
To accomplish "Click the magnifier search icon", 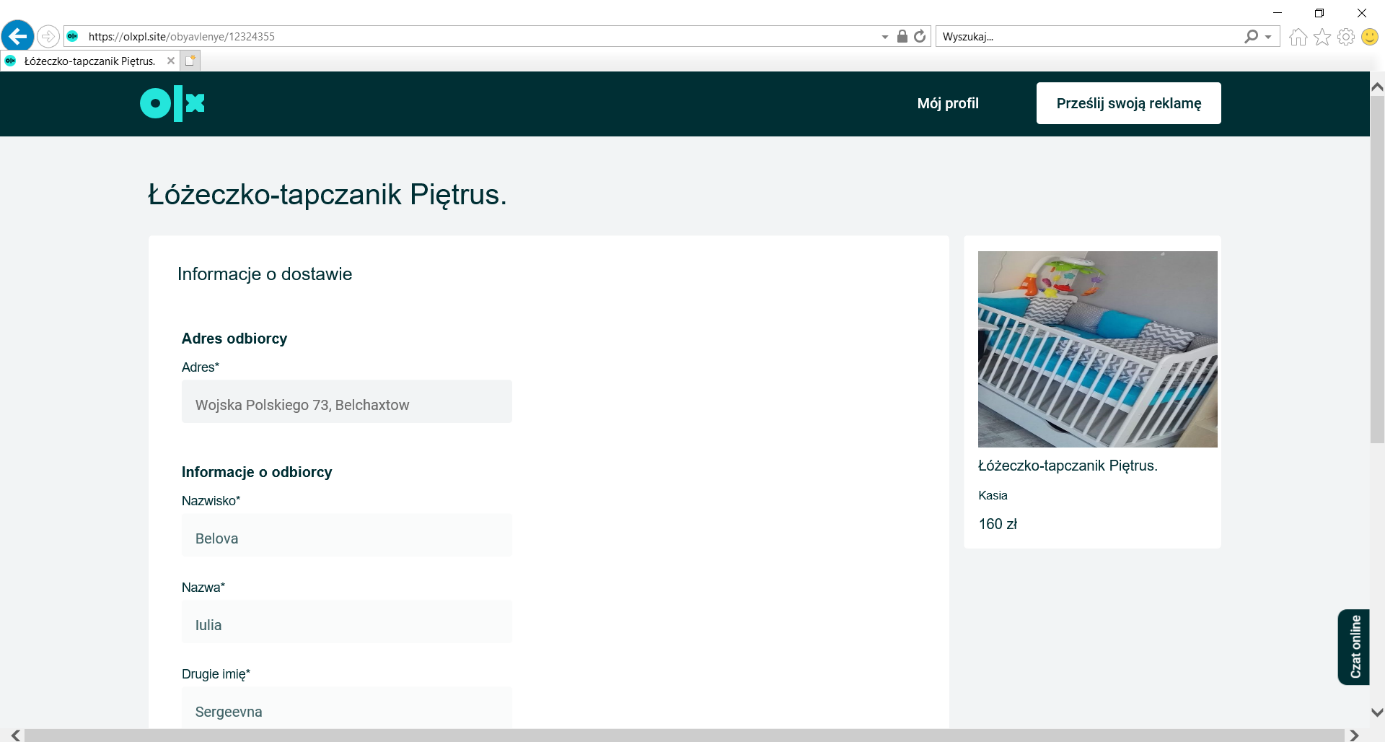I will (1251, 37).
